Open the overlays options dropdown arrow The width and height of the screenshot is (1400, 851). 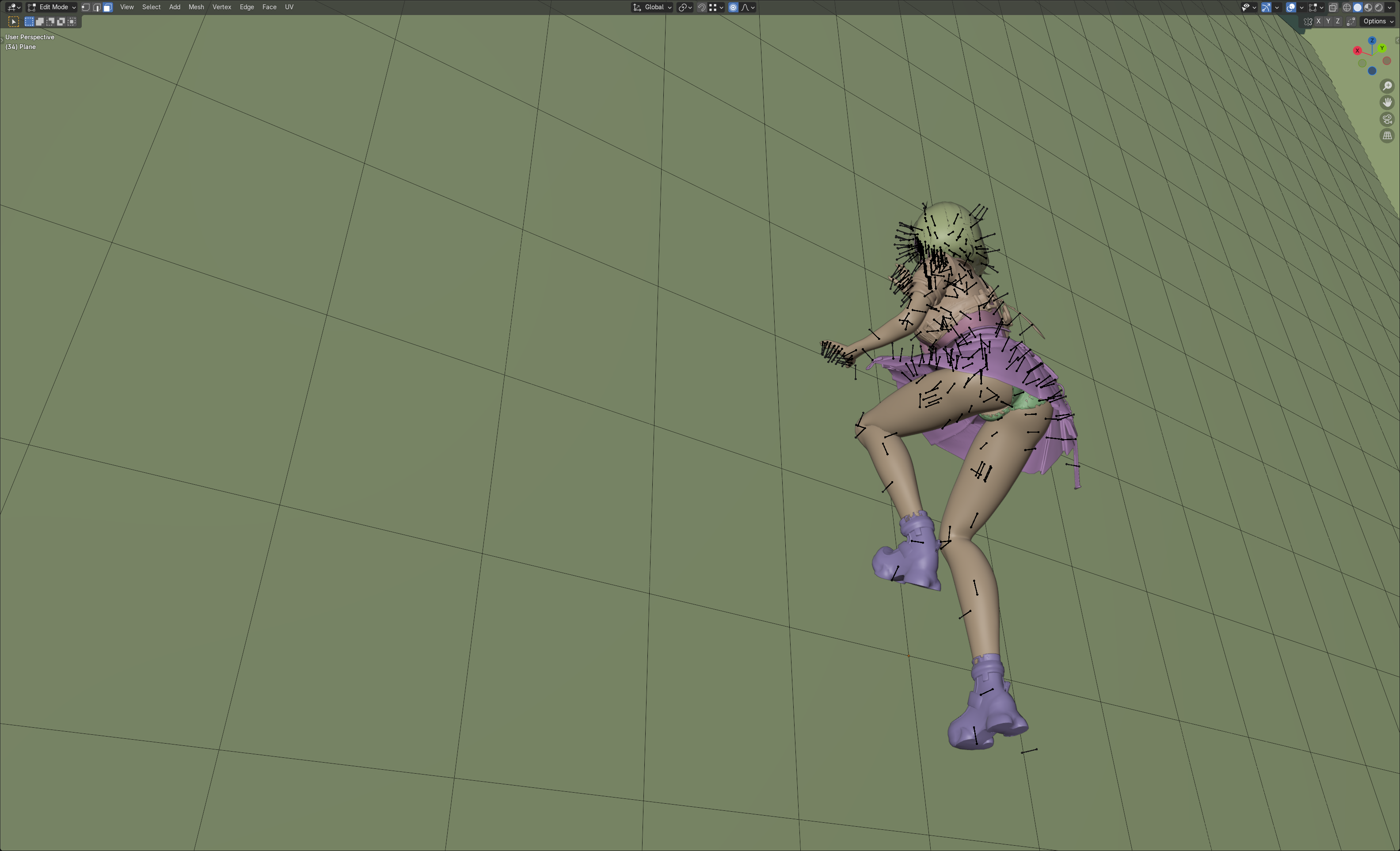pyautogui.click(x=1301, y=8)
